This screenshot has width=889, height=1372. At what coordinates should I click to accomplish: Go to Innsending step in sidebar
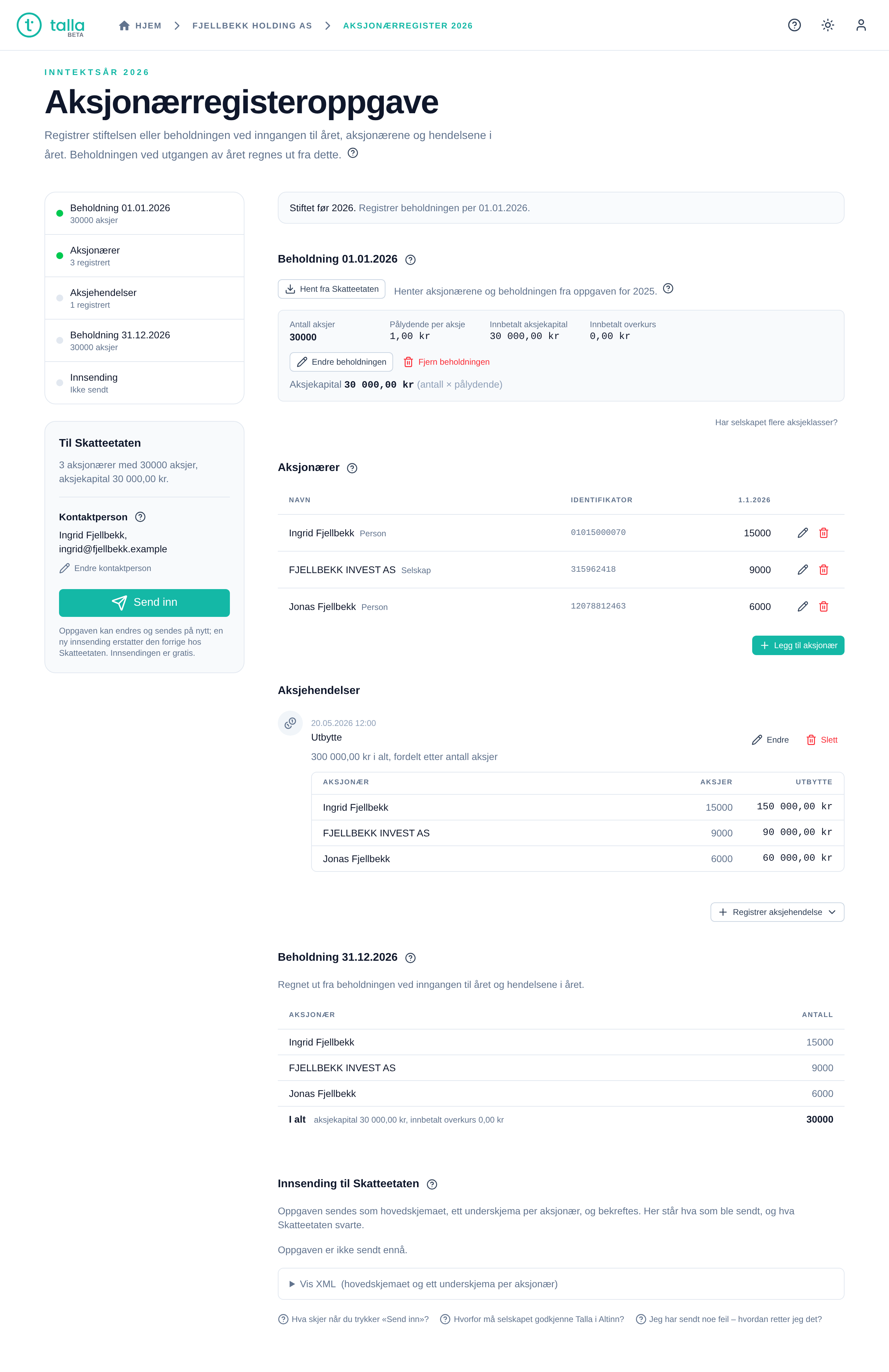coord(144,383)
